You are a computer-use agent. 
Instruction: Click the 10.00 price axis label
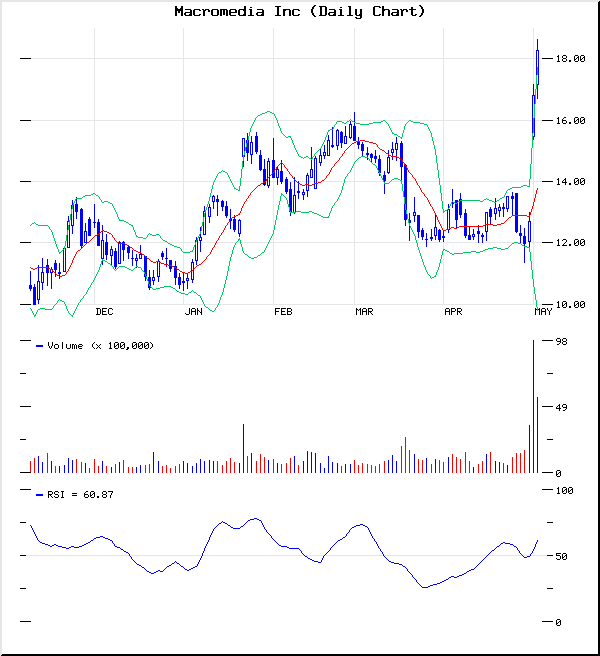[570, 305]
